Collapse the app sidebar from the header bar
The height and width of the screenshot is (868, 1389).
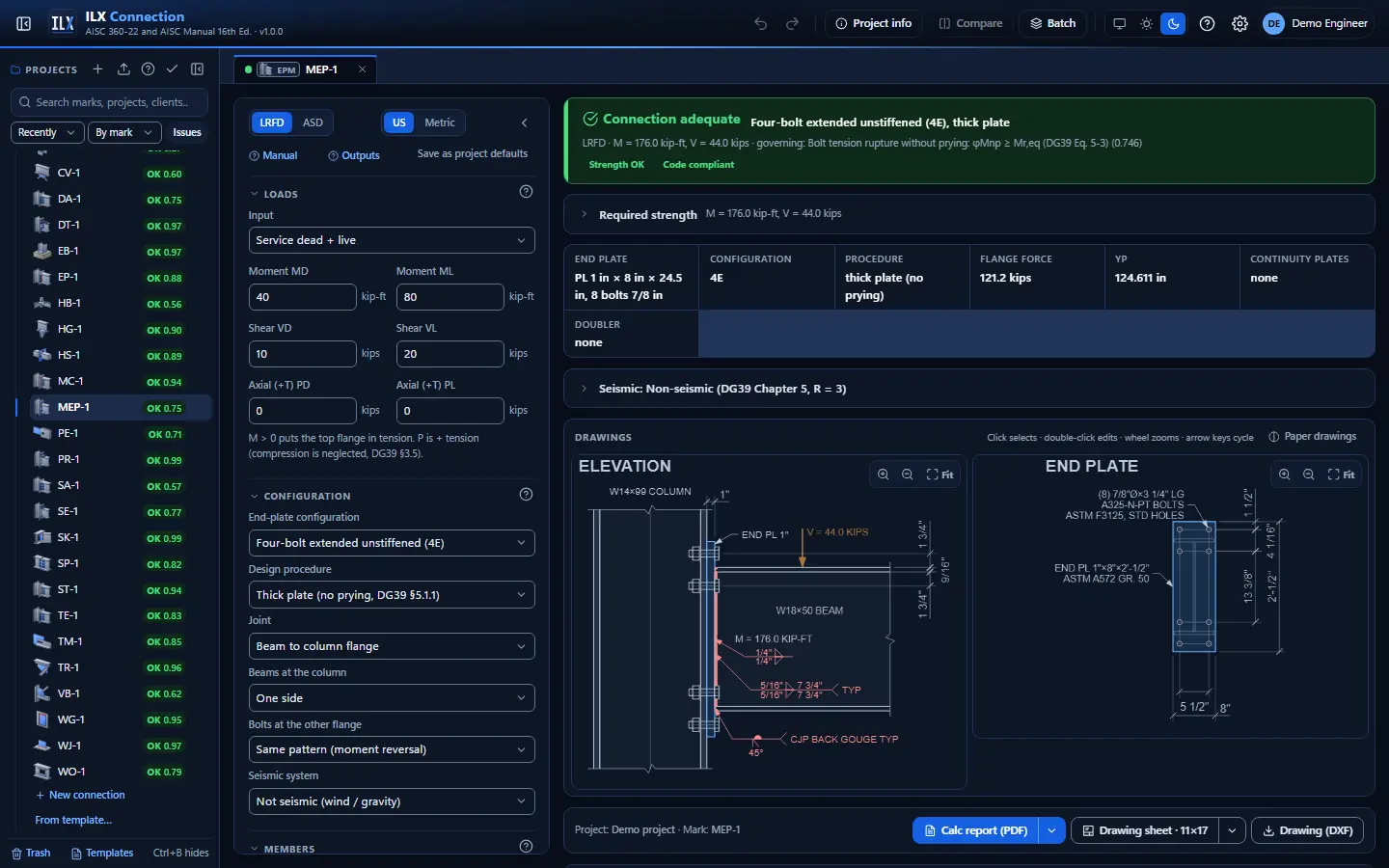pos(24,23)
